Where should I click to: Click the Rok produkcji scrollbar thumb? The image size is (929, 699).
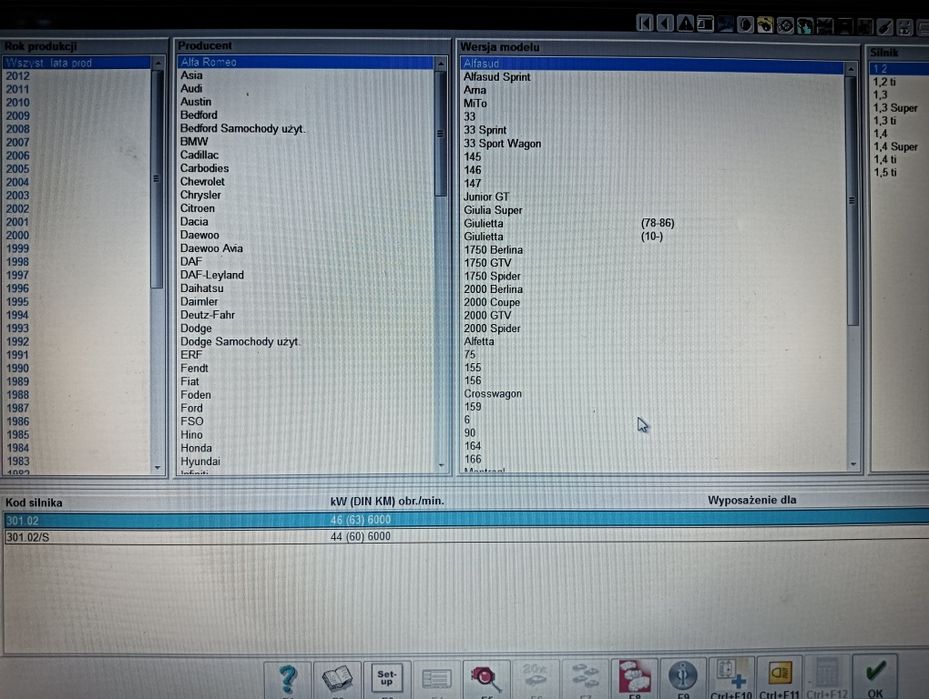pos(156,179)
